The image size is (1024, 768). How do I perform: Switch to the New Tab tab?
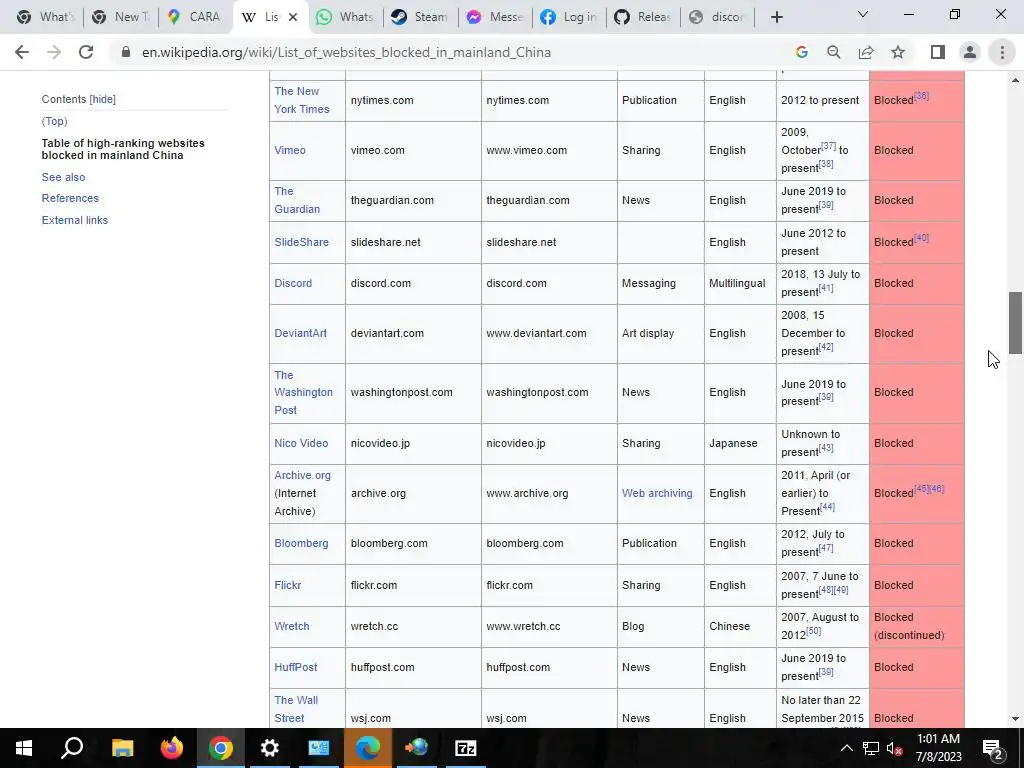120,17
